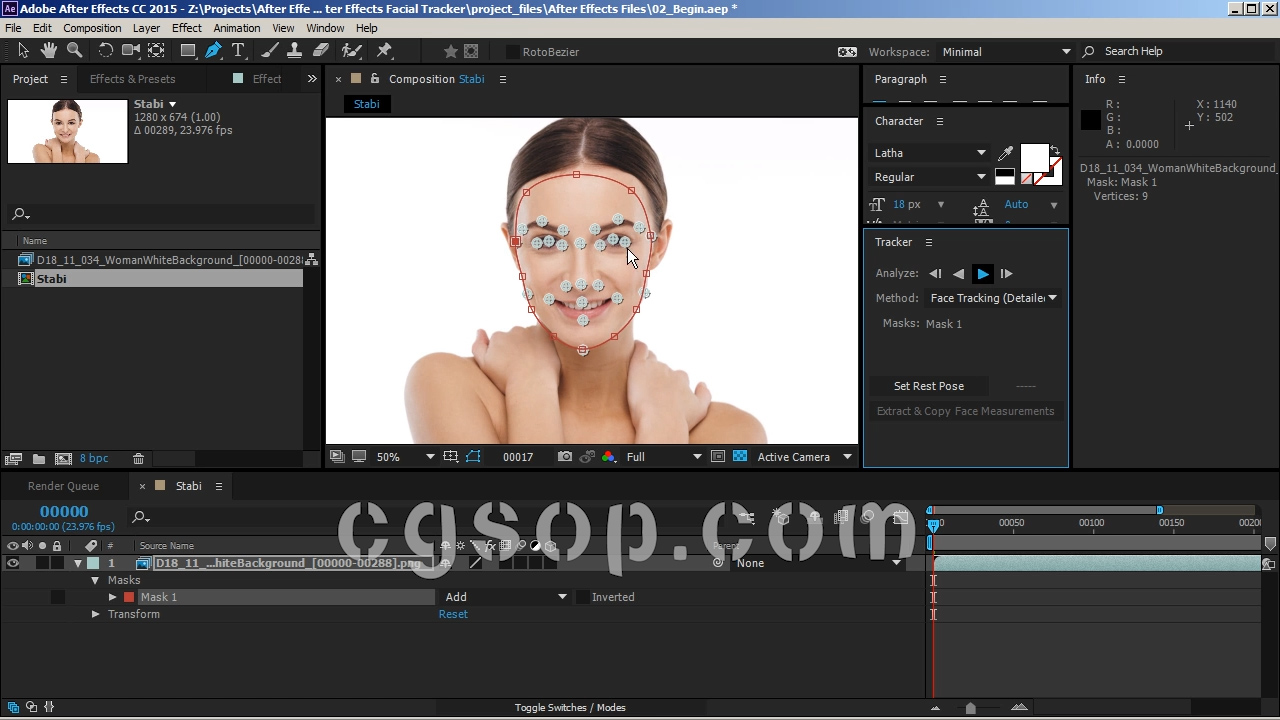Toggle the RotoBezier checkbox

click(512, 52)
